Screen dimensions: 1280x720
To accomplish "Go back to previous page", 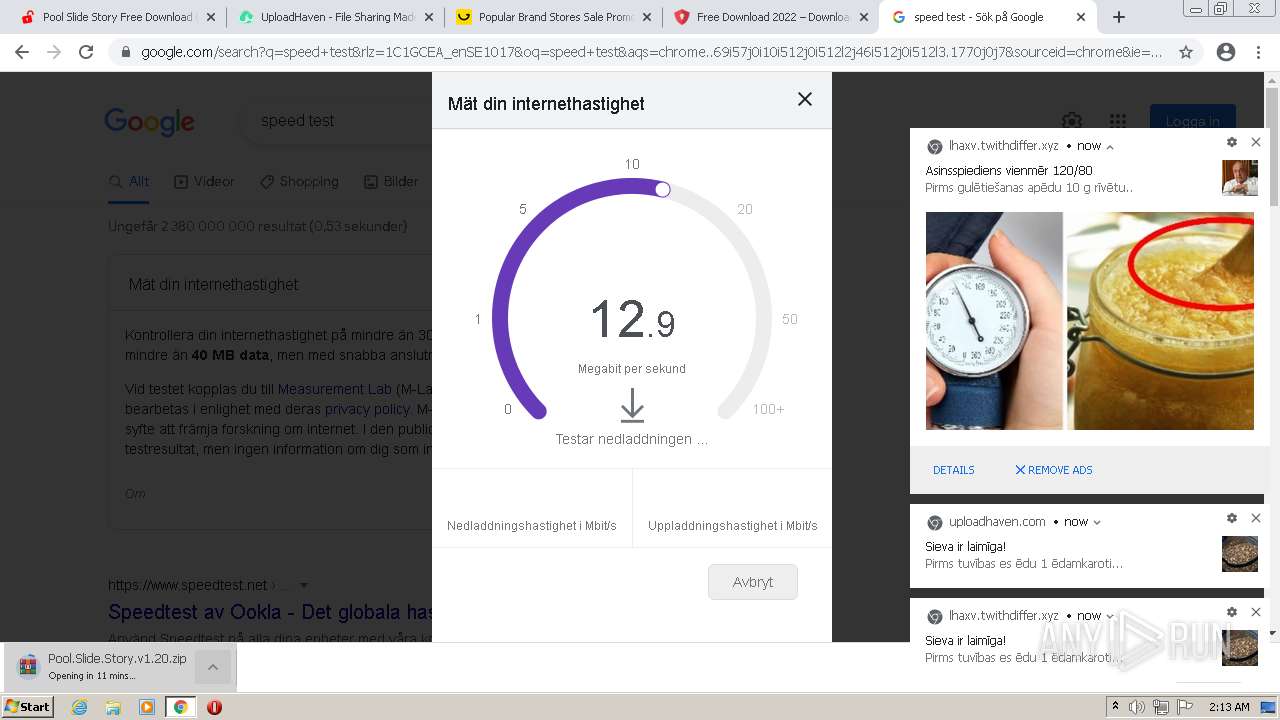I will point(22,52).
